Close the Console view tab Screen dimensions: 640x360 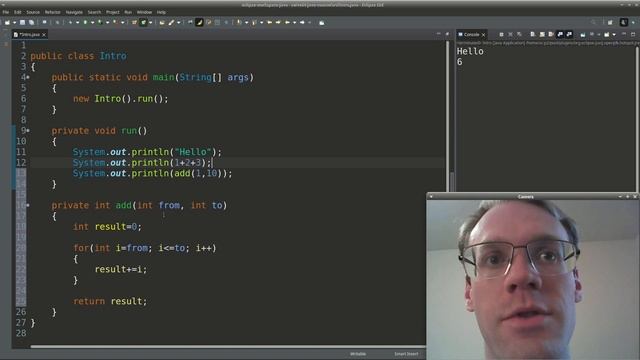[x=483, y=35]
